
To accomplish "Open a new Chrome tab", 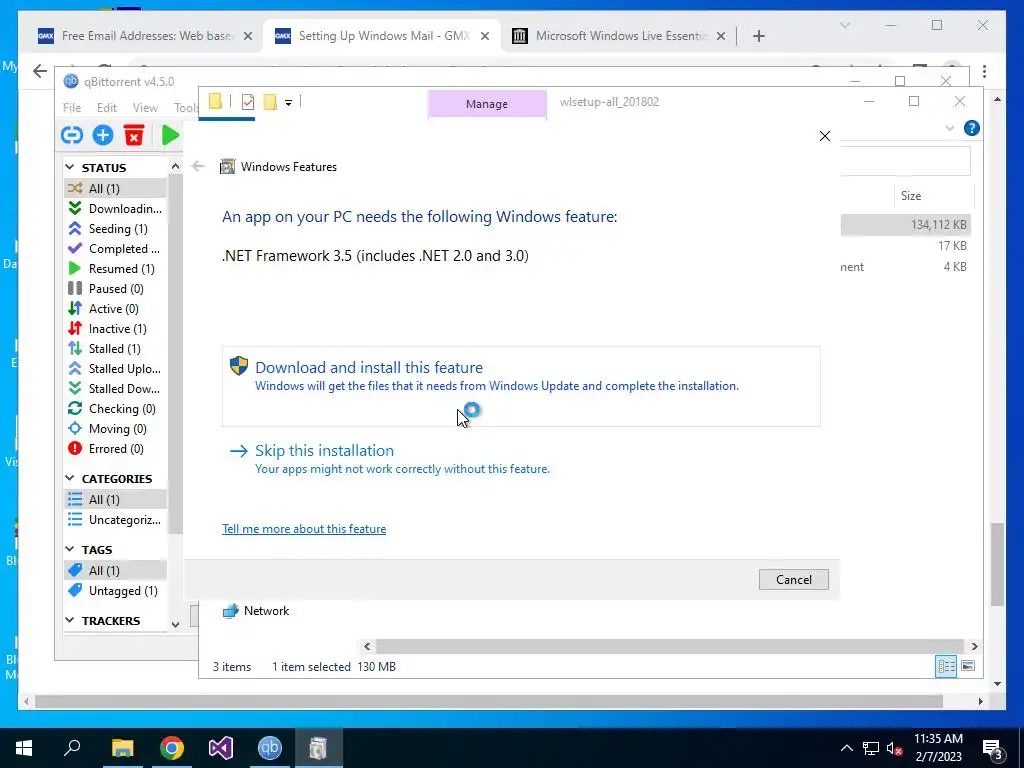I will (x=758, y=36).
